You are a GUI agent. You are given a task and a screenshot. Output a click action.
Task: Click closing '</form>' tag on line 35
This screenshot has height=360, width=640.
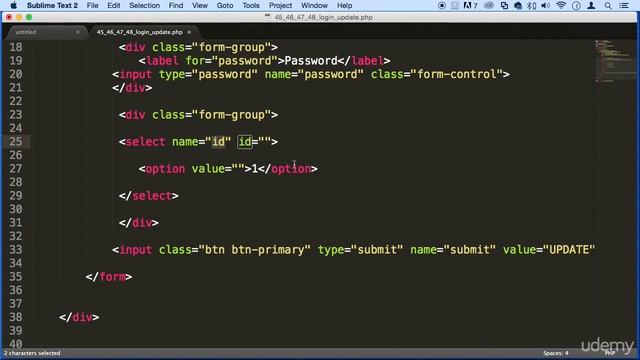click(x=109, y=276)
